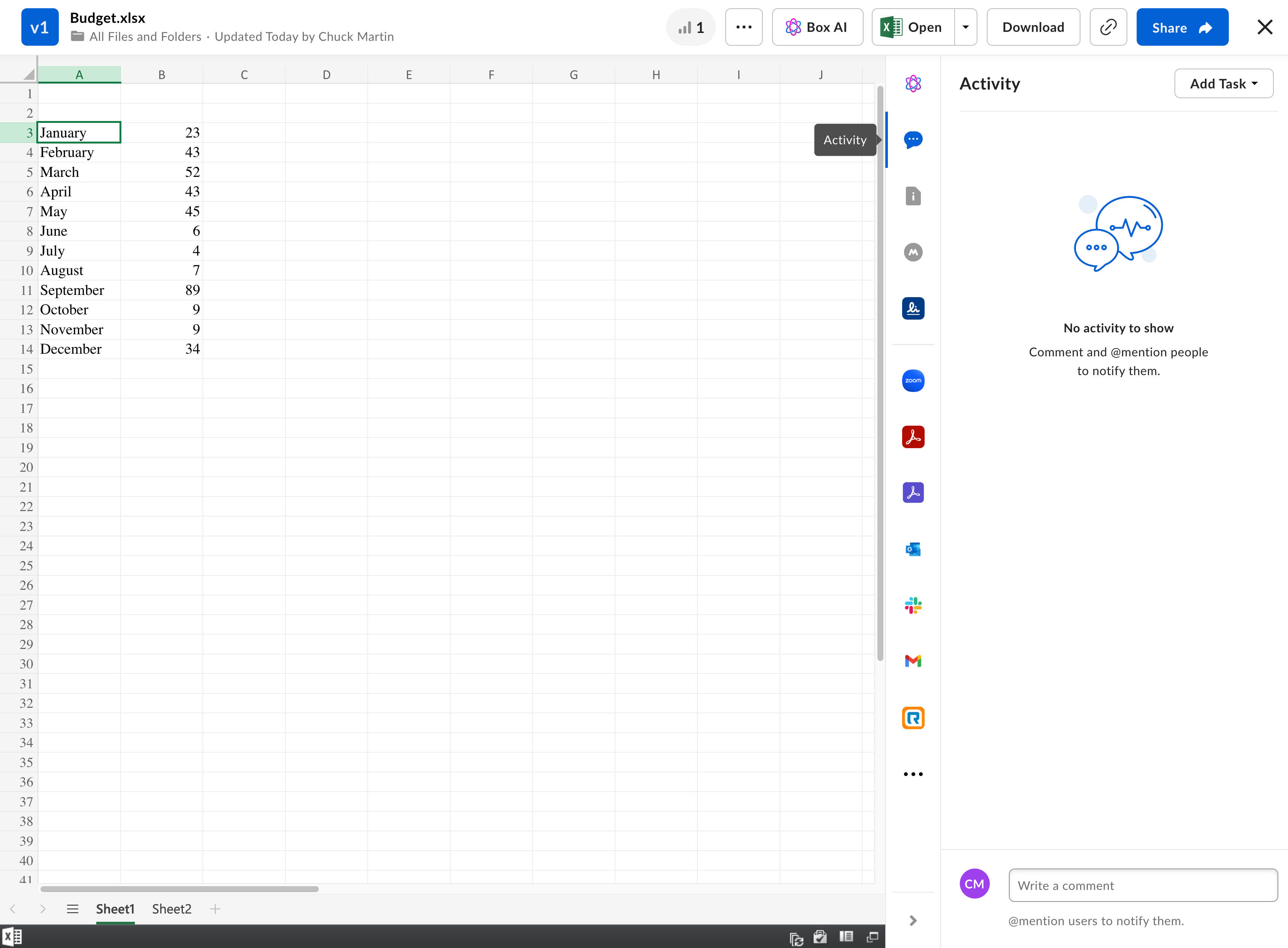Collapse the sidebar with chevron arrow
1288x948 pixels.
point(913,920)
